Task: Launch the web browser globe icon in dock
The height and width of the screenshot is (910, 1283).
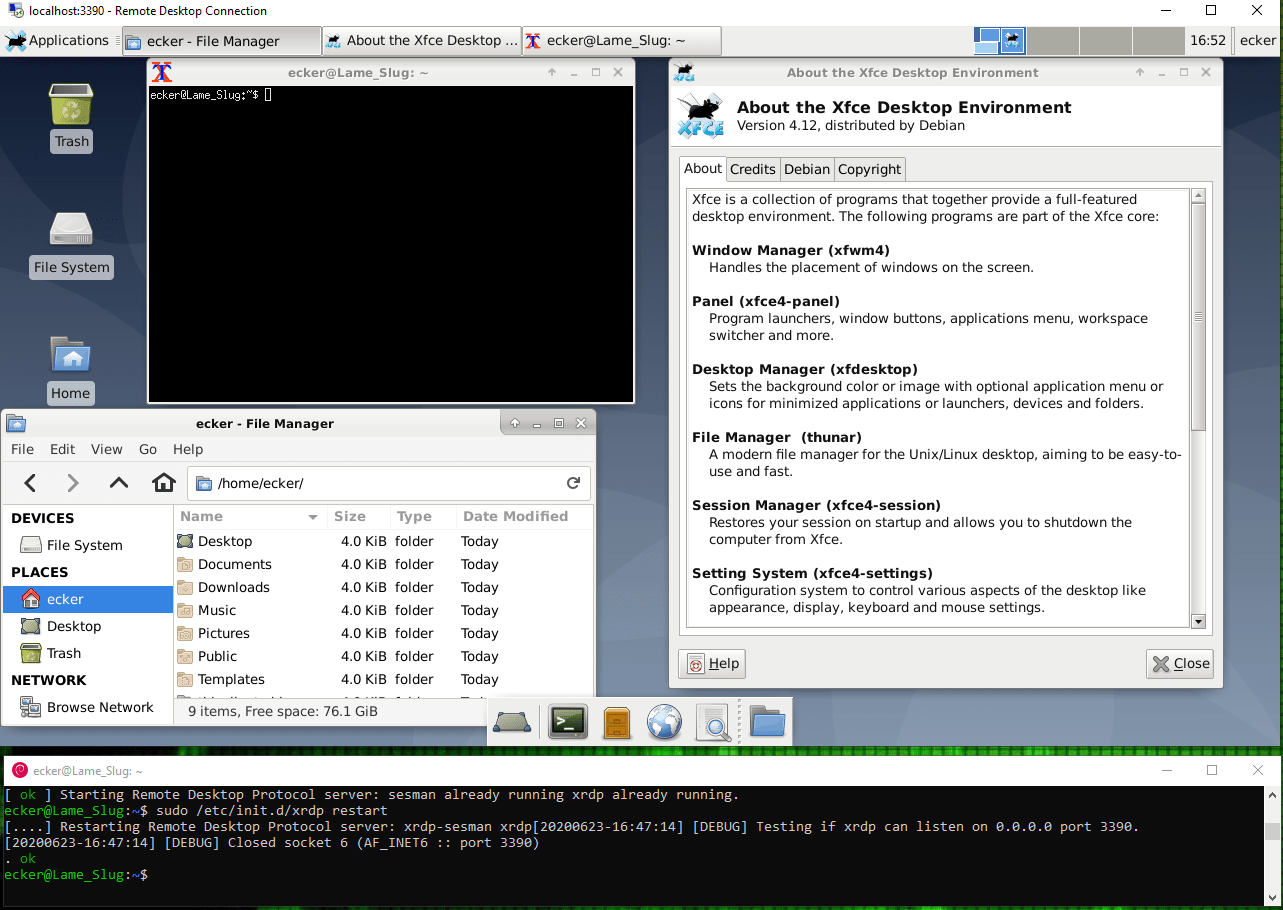Action: click(x=664, y=721)
